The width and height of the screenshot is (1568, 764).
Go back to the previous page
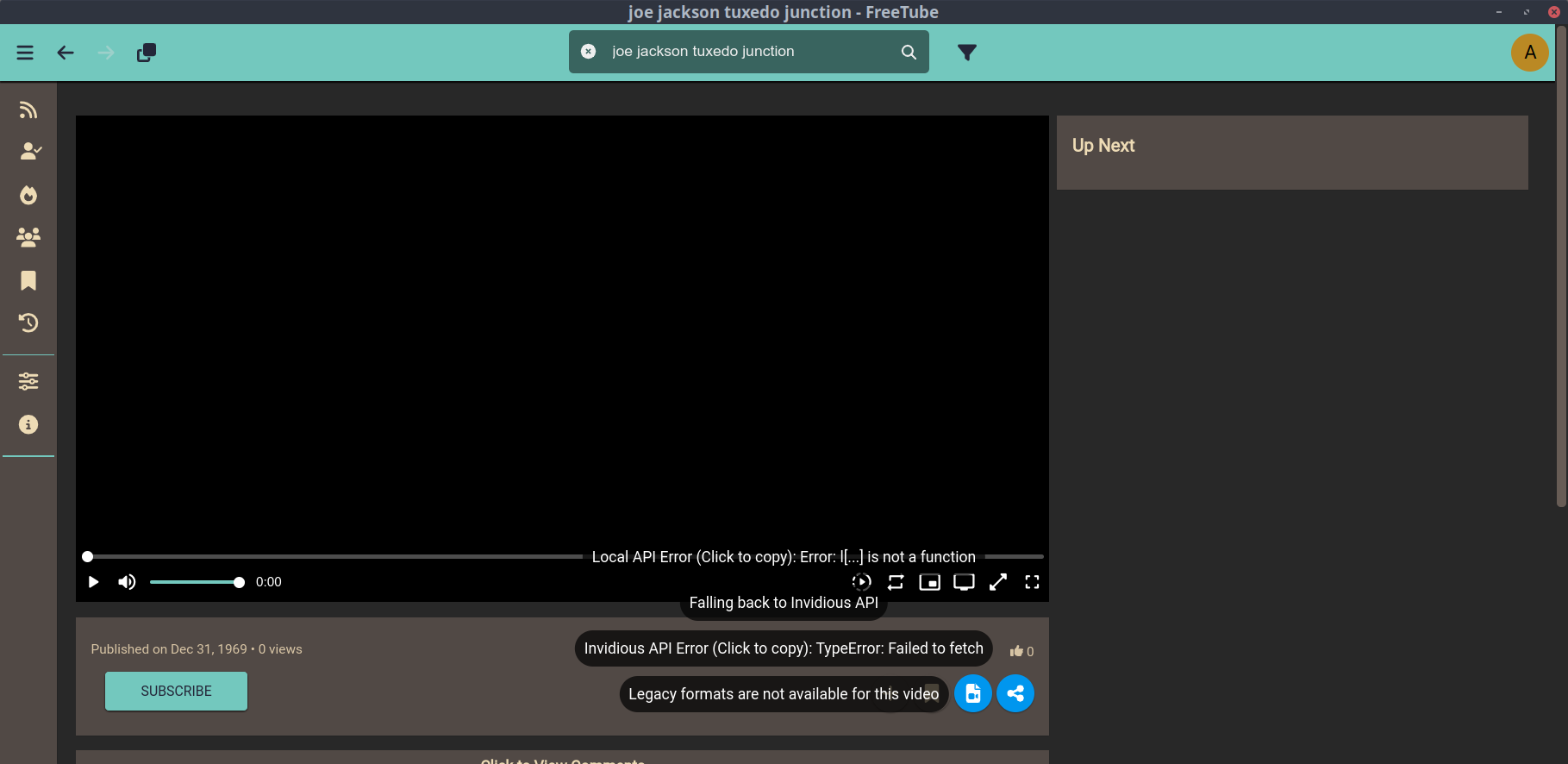pyautogui.click(x=66, y=53)
